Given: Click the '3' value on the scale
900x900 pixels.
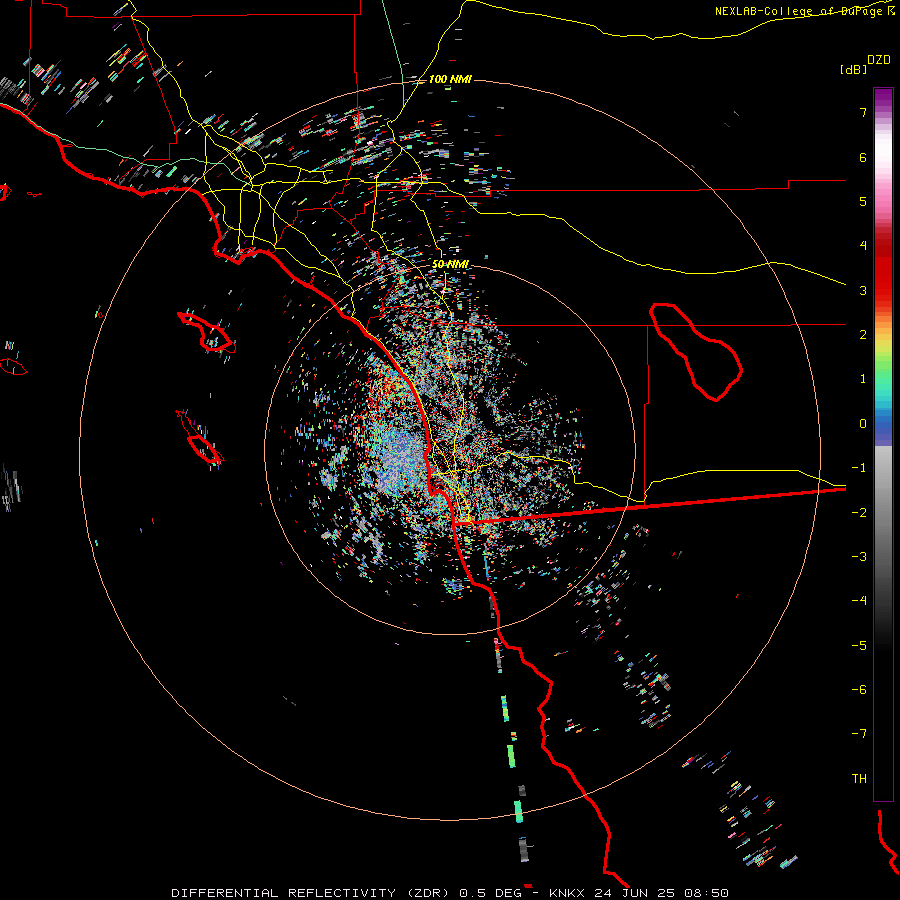Looking at the screenshot, I should point(863,290).
